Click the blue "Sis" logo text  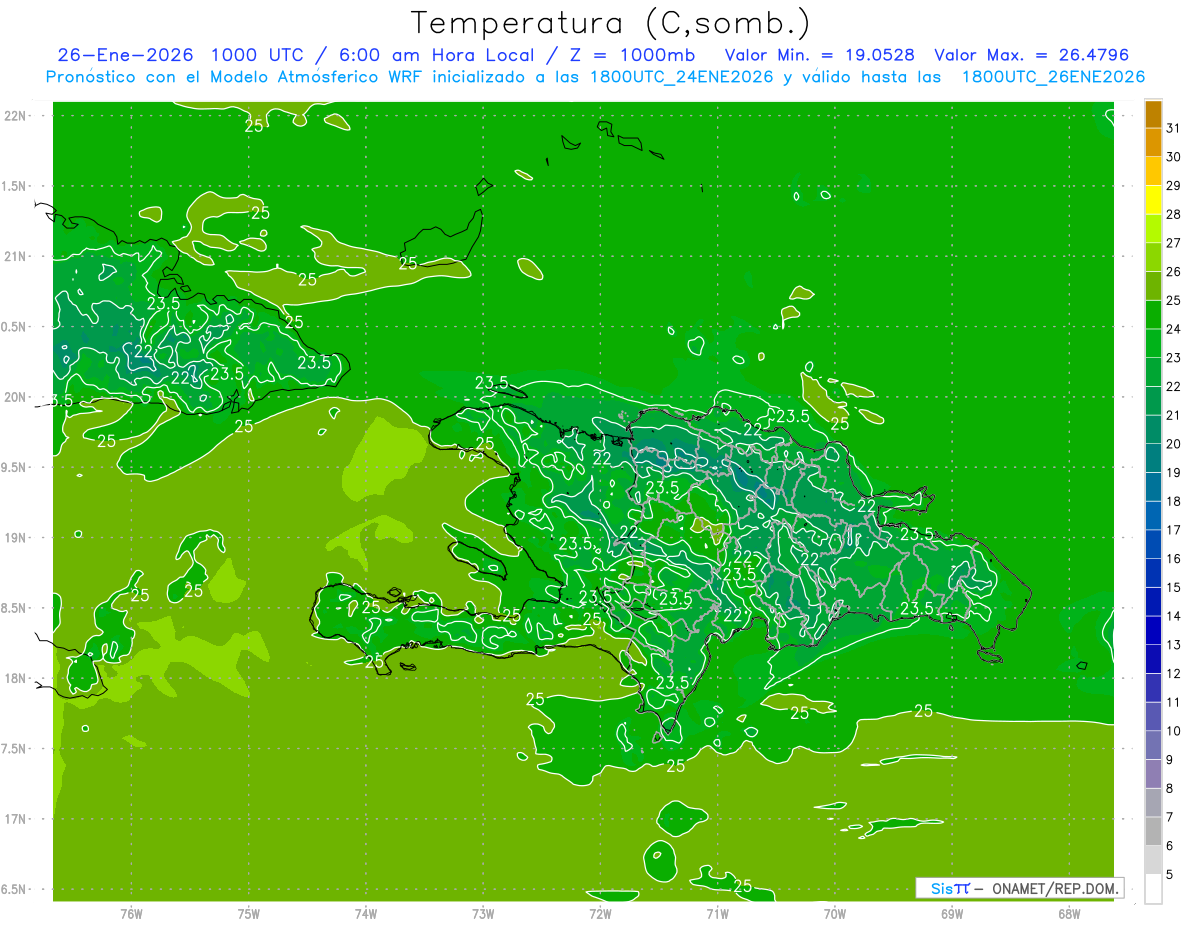click(941, 888)
